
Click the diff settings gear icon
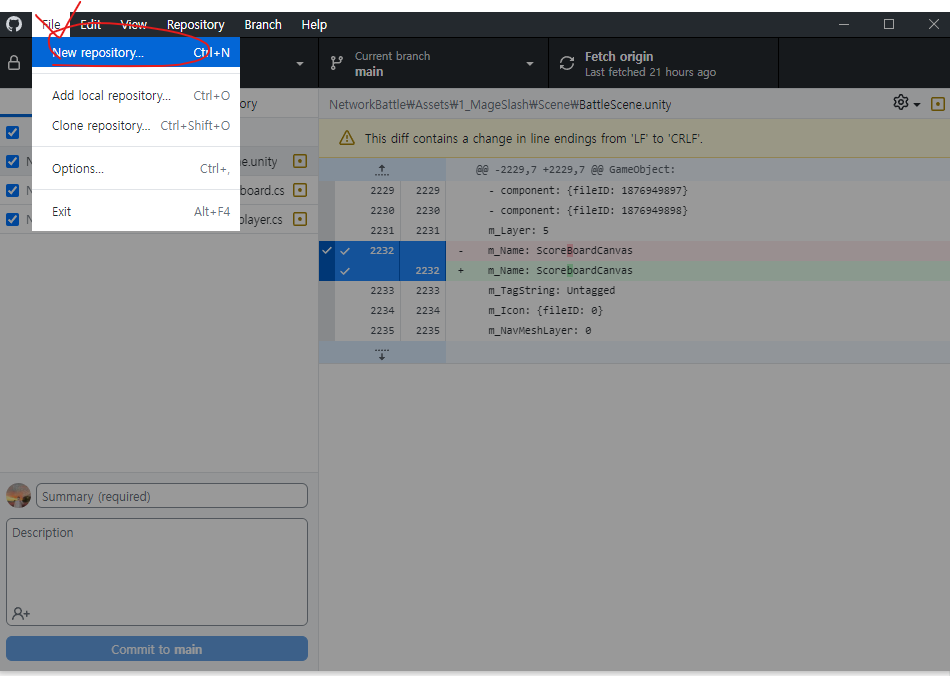pos(899,104)
